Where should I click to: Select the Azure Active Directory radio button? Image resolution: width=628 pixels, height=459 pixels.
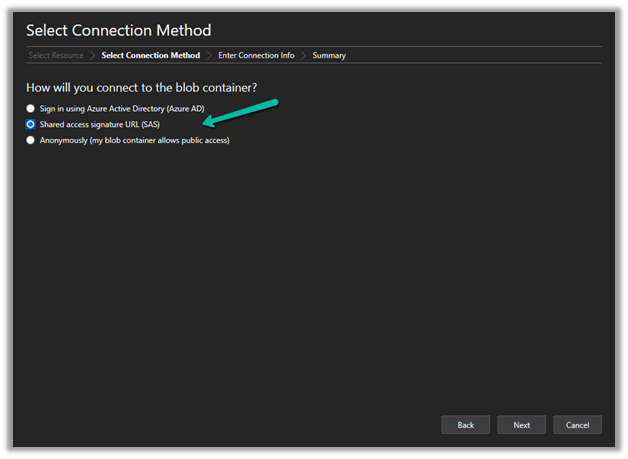[31, 108]
